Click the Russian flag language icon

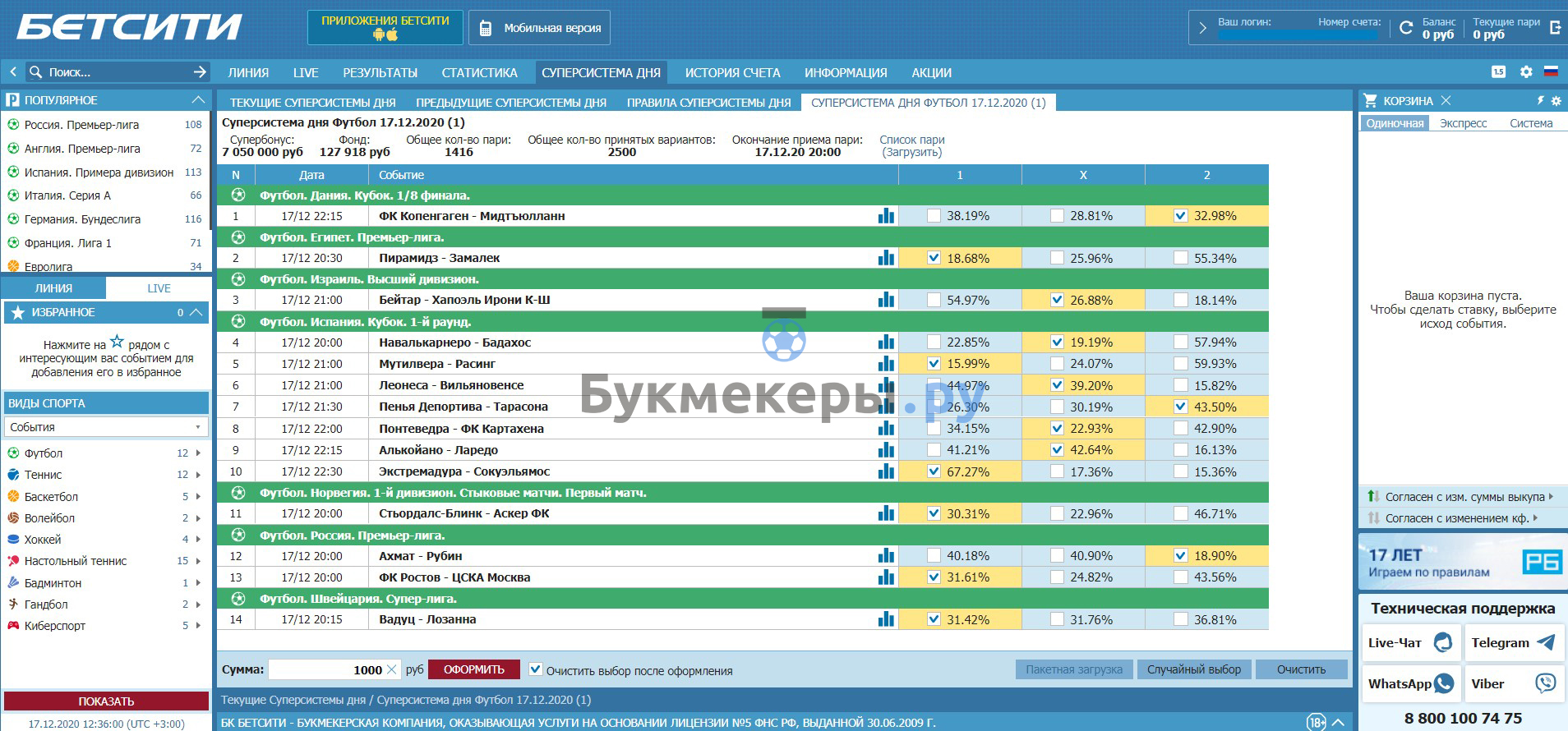pos(1551,72)
